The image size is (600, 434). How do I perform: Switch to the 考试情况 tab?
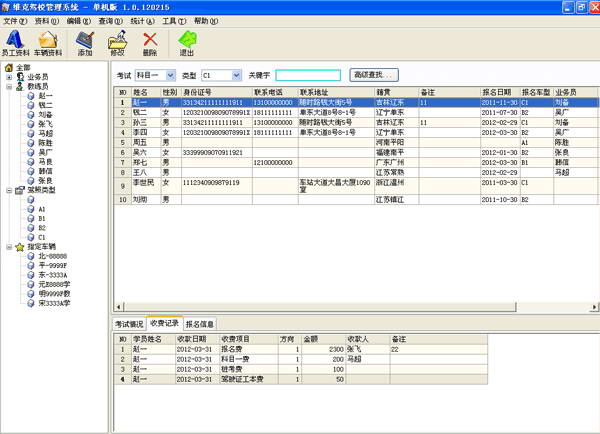click(129, 324)
